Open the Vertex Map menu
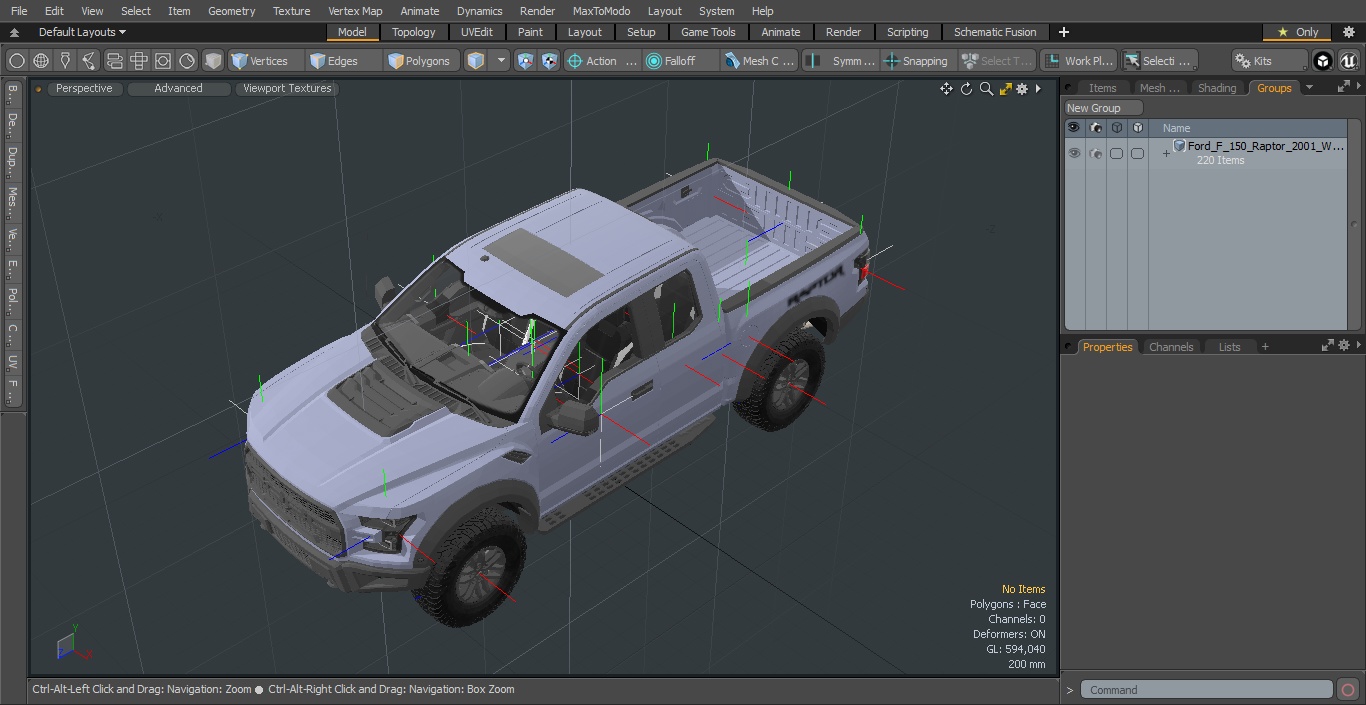This screenshot has height=705, width=1366. pos(355,11)
